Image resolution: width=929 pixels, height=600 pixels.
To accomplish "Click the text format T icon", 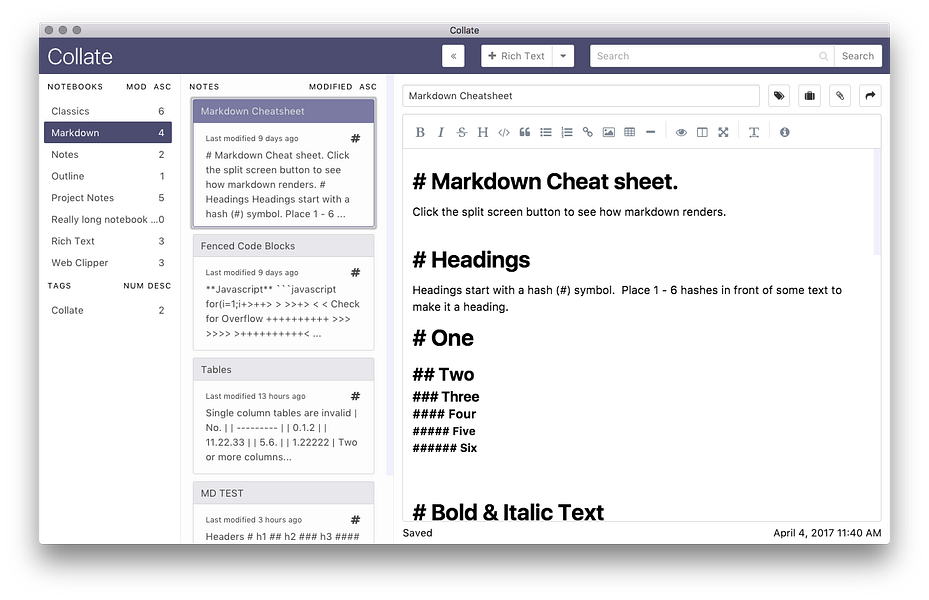I will 754,132.
